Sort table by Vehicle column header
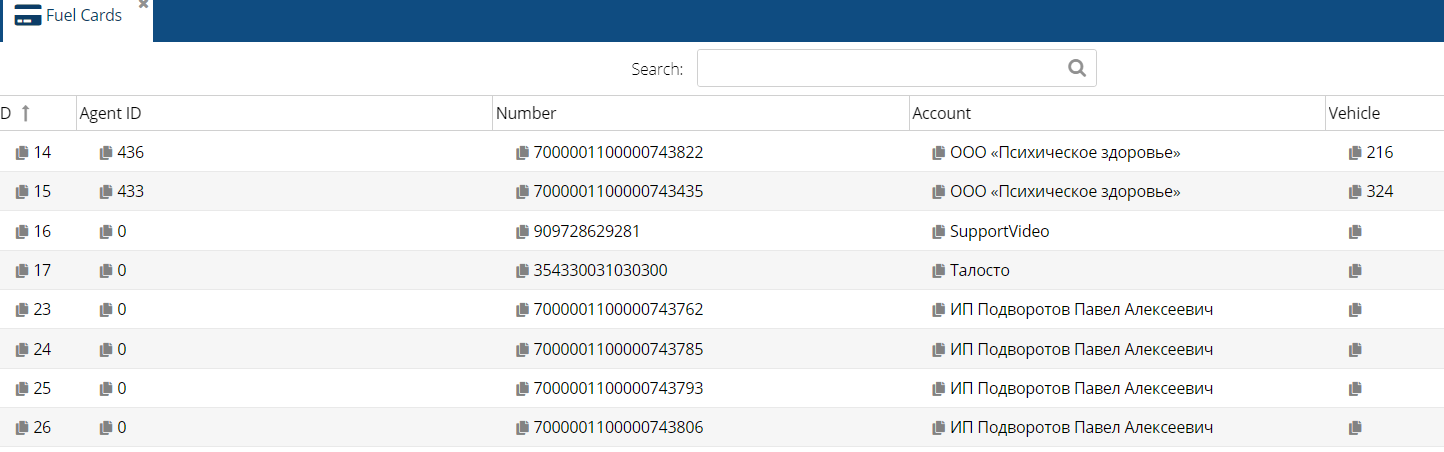This screenshot has width=1444, height=452. [1354, 114]
